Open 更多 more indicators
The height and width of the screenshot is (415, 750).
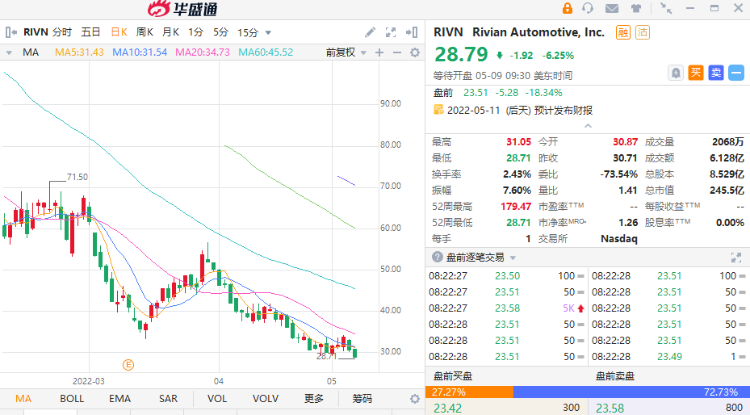(314, 399)
